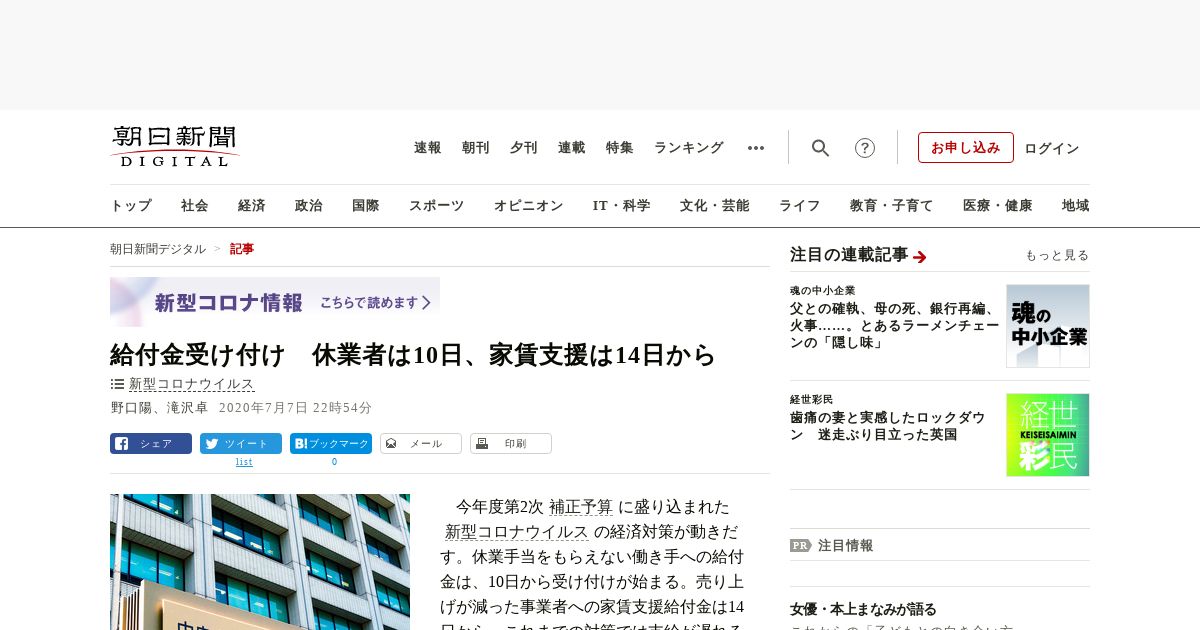Click the 魂の中小企業 series label text
The image size is (1200, 630).
[823, 291]
